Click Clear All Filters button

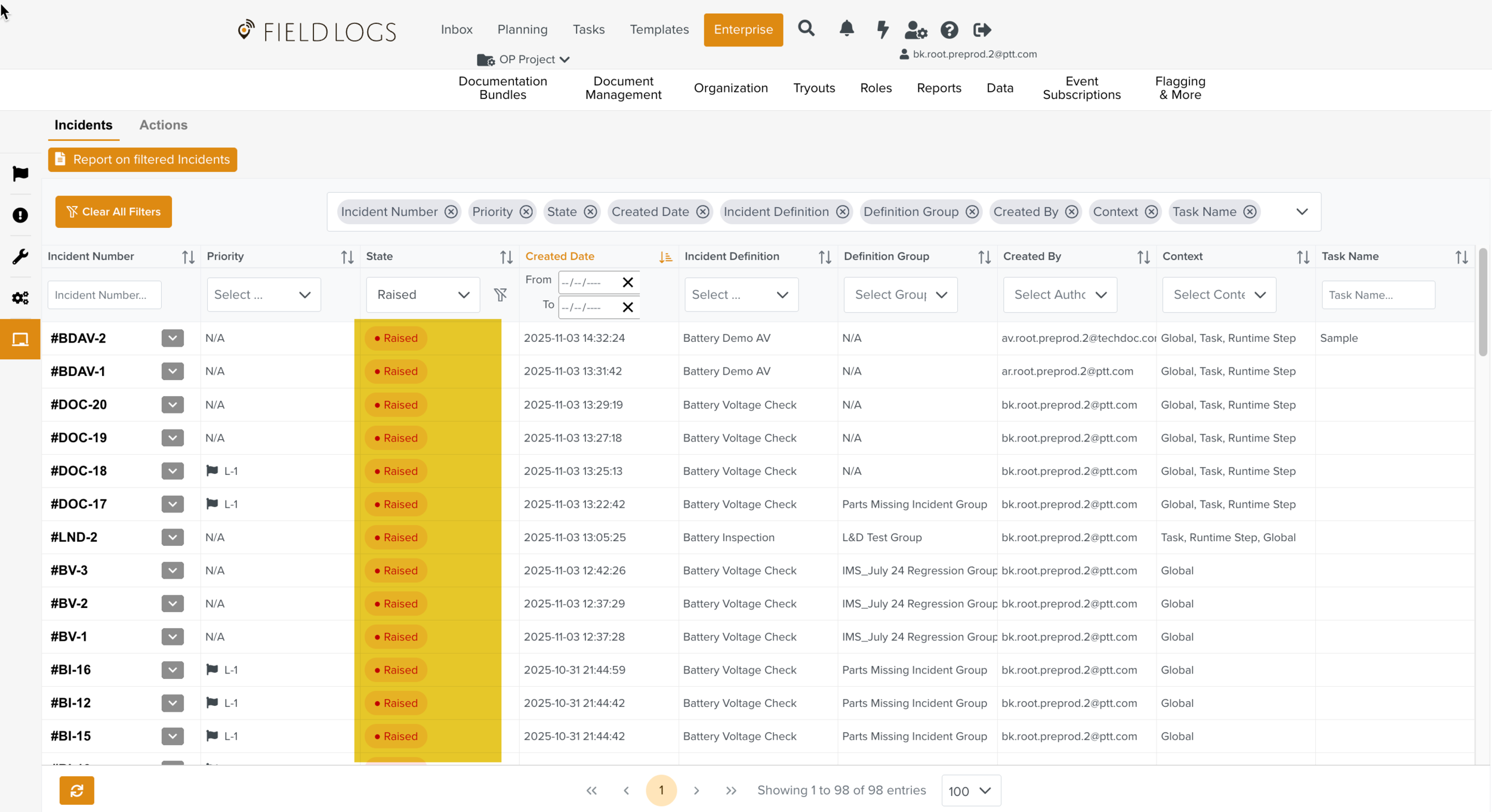113,212
